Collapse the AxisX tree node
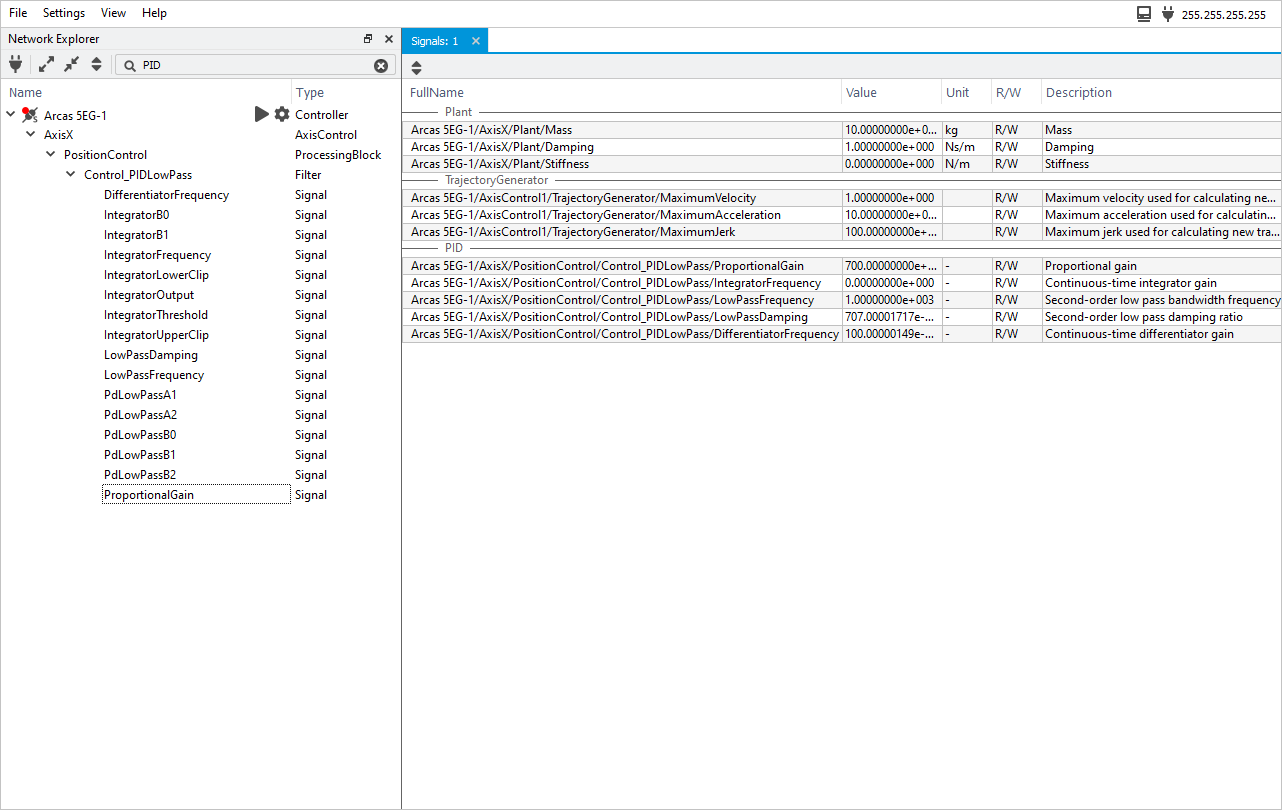Screen dimensions: 1282x810 pos(31,135)
